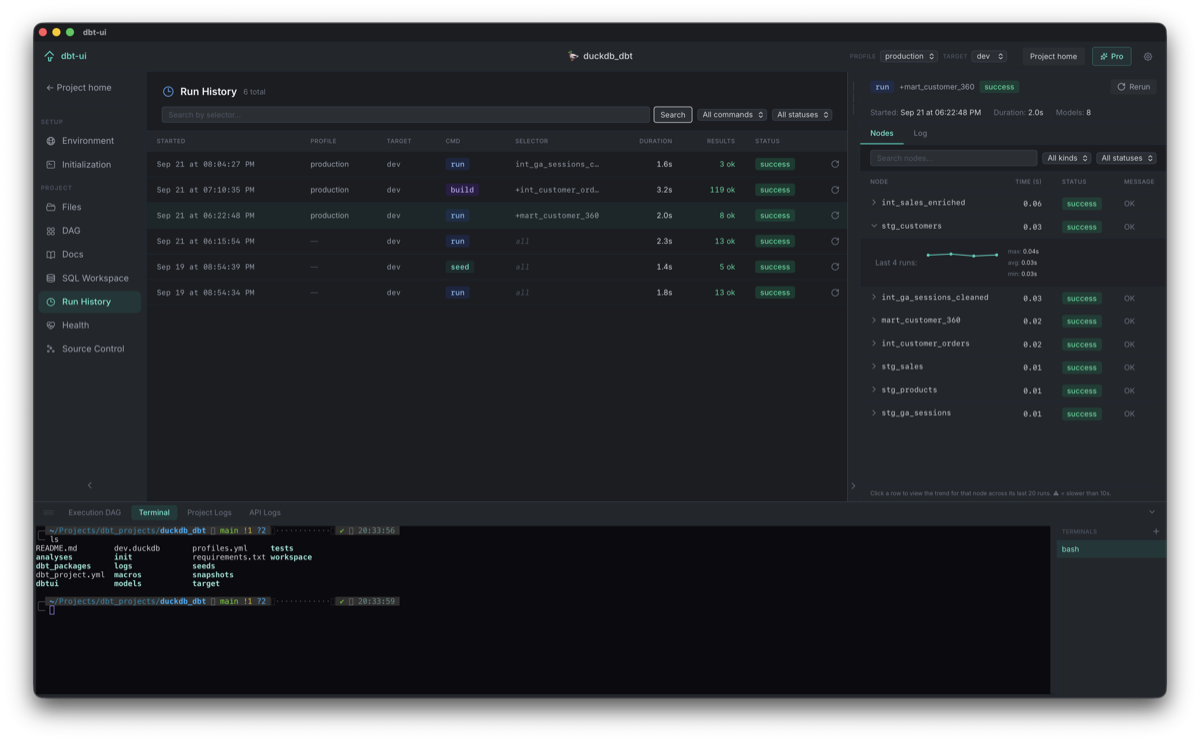
Task: Focus the Search by selector field
Action: [x=406, y=115]
